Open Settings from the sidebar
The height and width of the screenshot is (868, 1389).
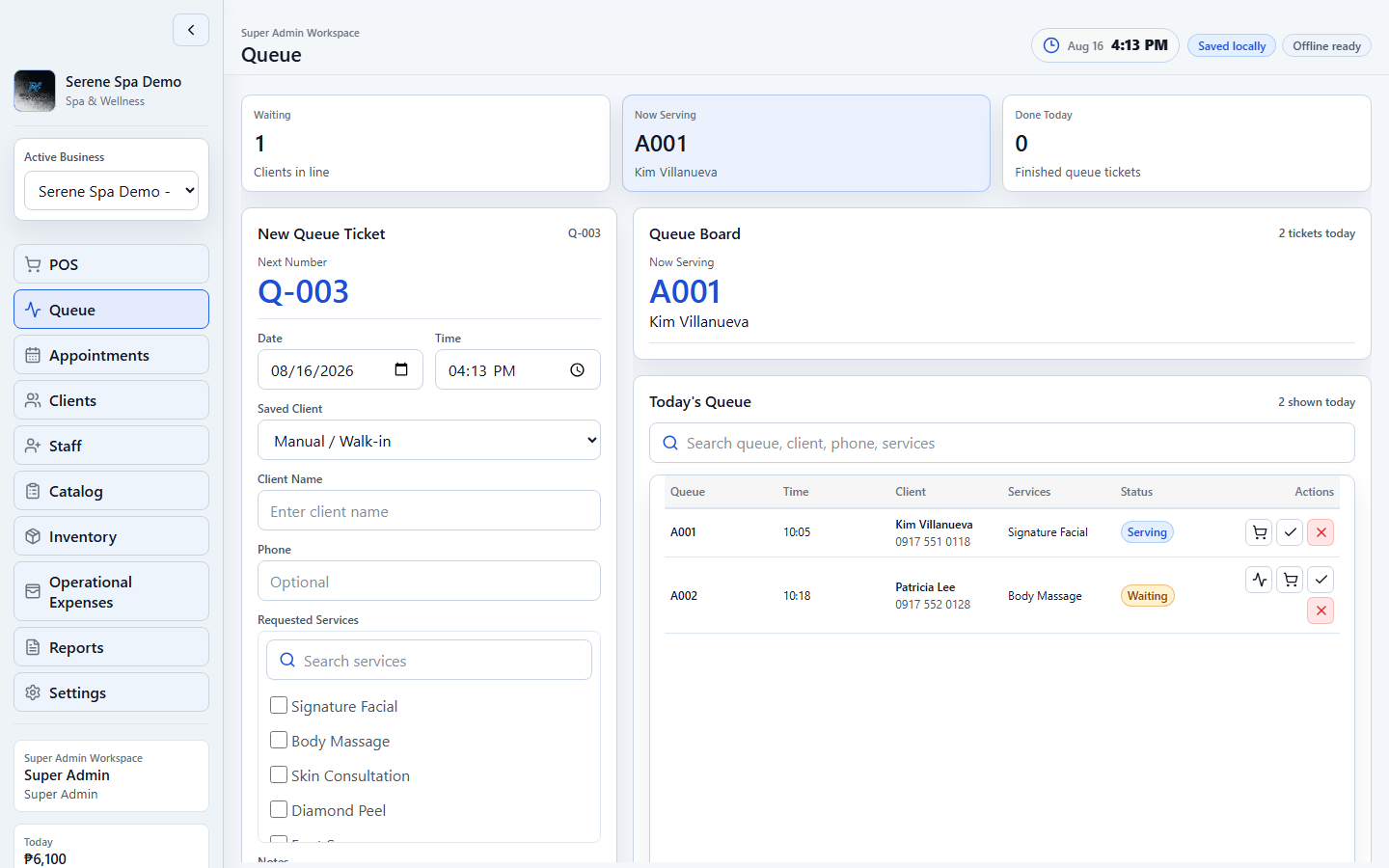click(x=111, y=692)
